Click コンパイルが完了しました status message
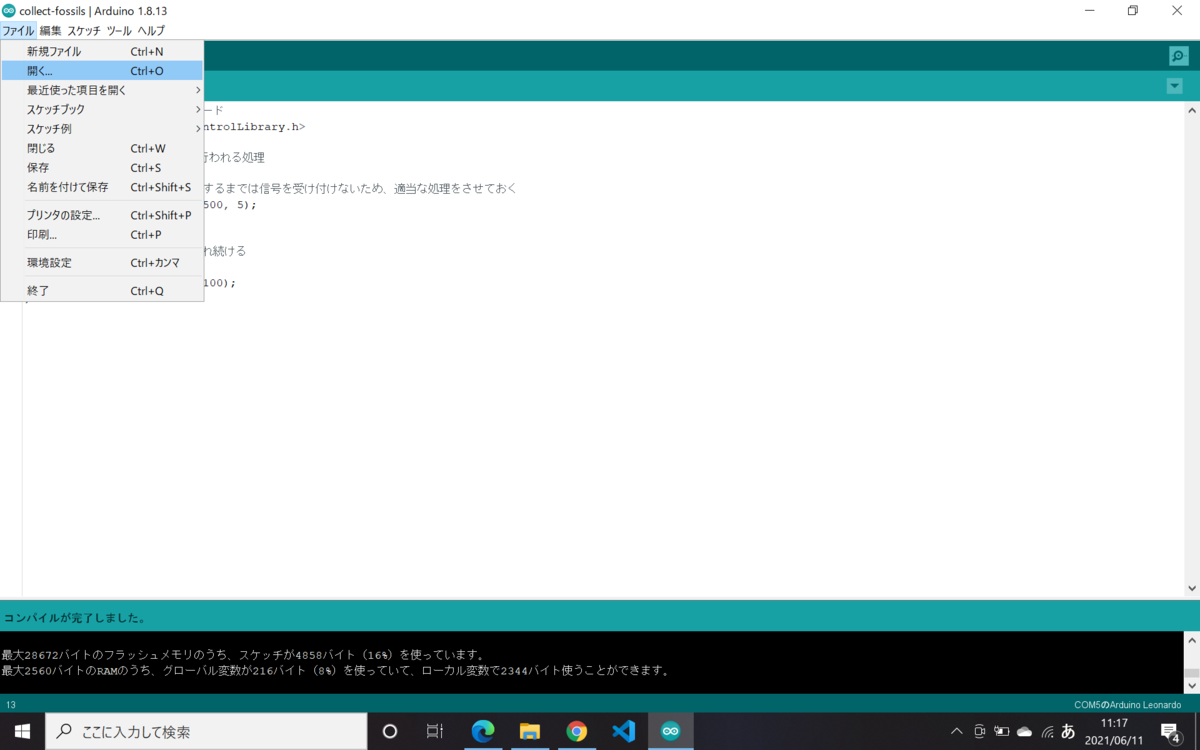1200x750 pixels. coord(75,618)
